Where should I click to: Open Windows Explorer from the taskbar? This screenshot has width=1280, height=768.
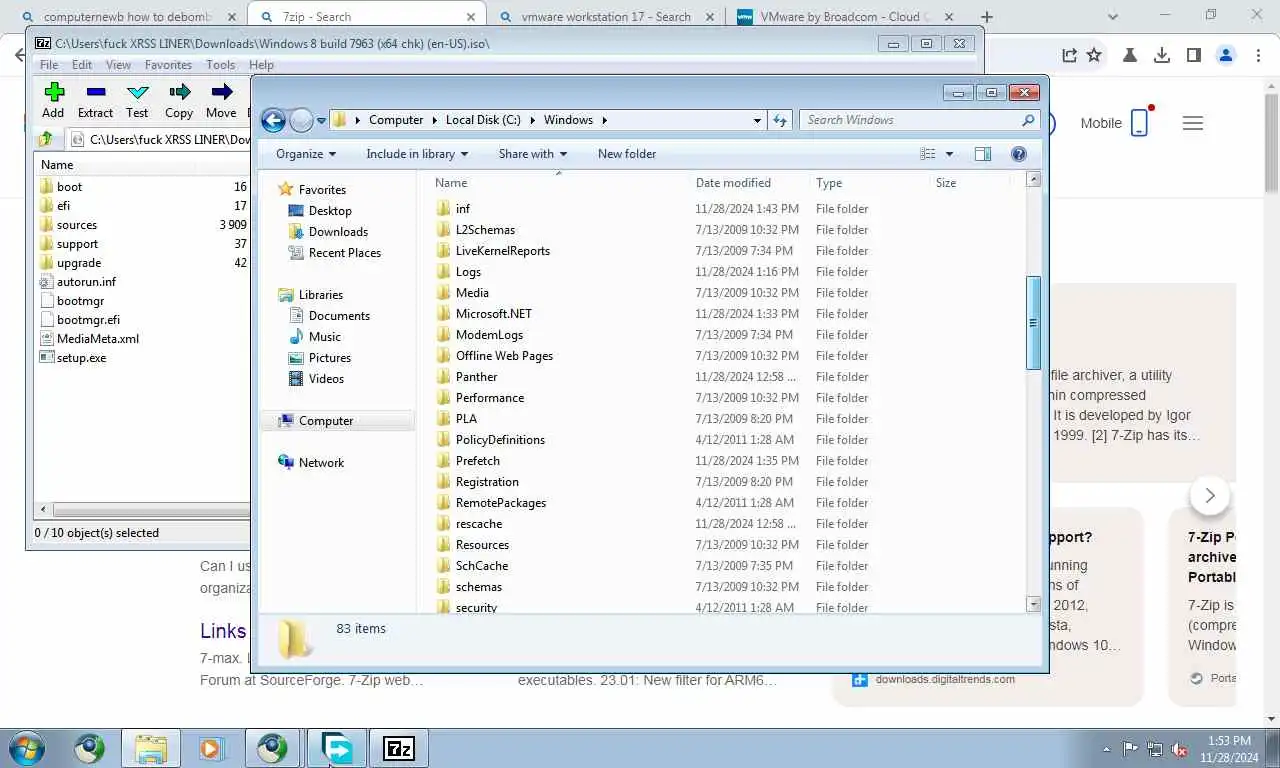[151, 748]
